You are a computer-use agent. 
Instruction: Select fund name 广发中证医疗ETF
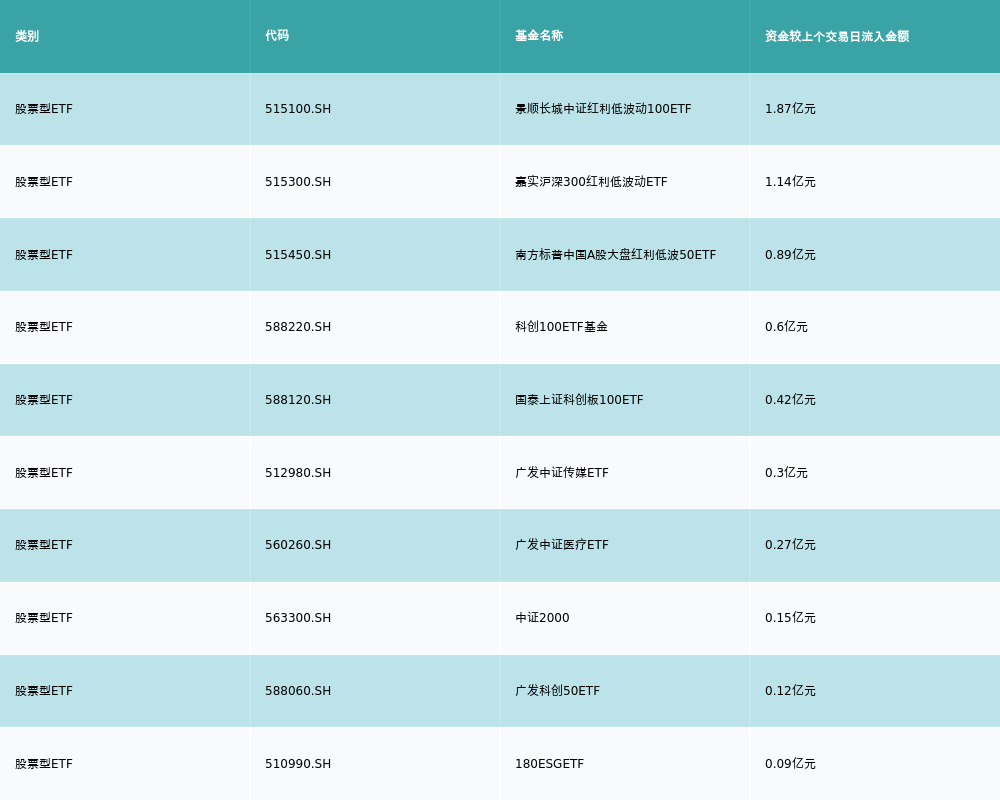[x=562, y=545]
